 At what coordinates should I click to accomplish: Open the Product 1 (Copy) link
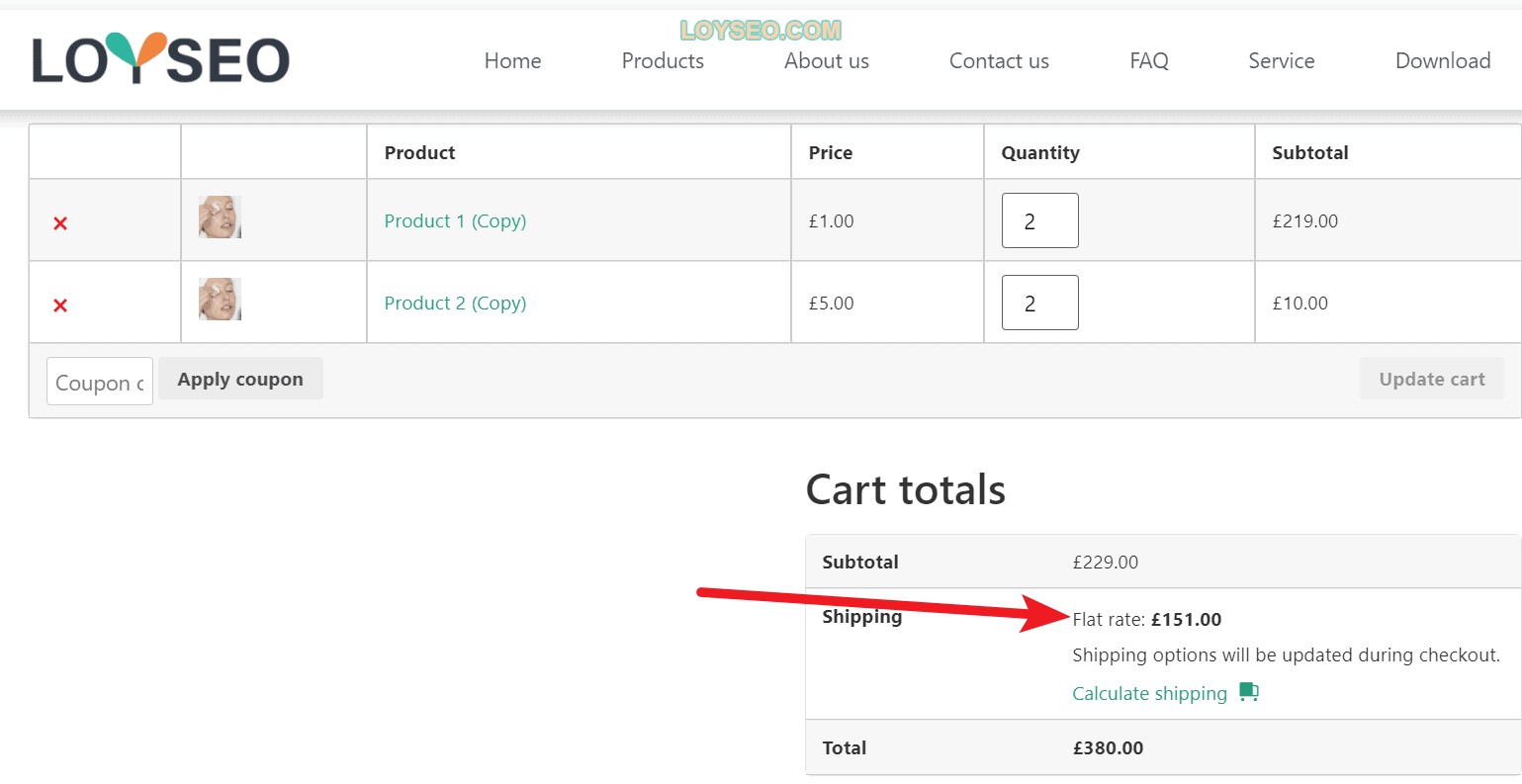point(455,220)
